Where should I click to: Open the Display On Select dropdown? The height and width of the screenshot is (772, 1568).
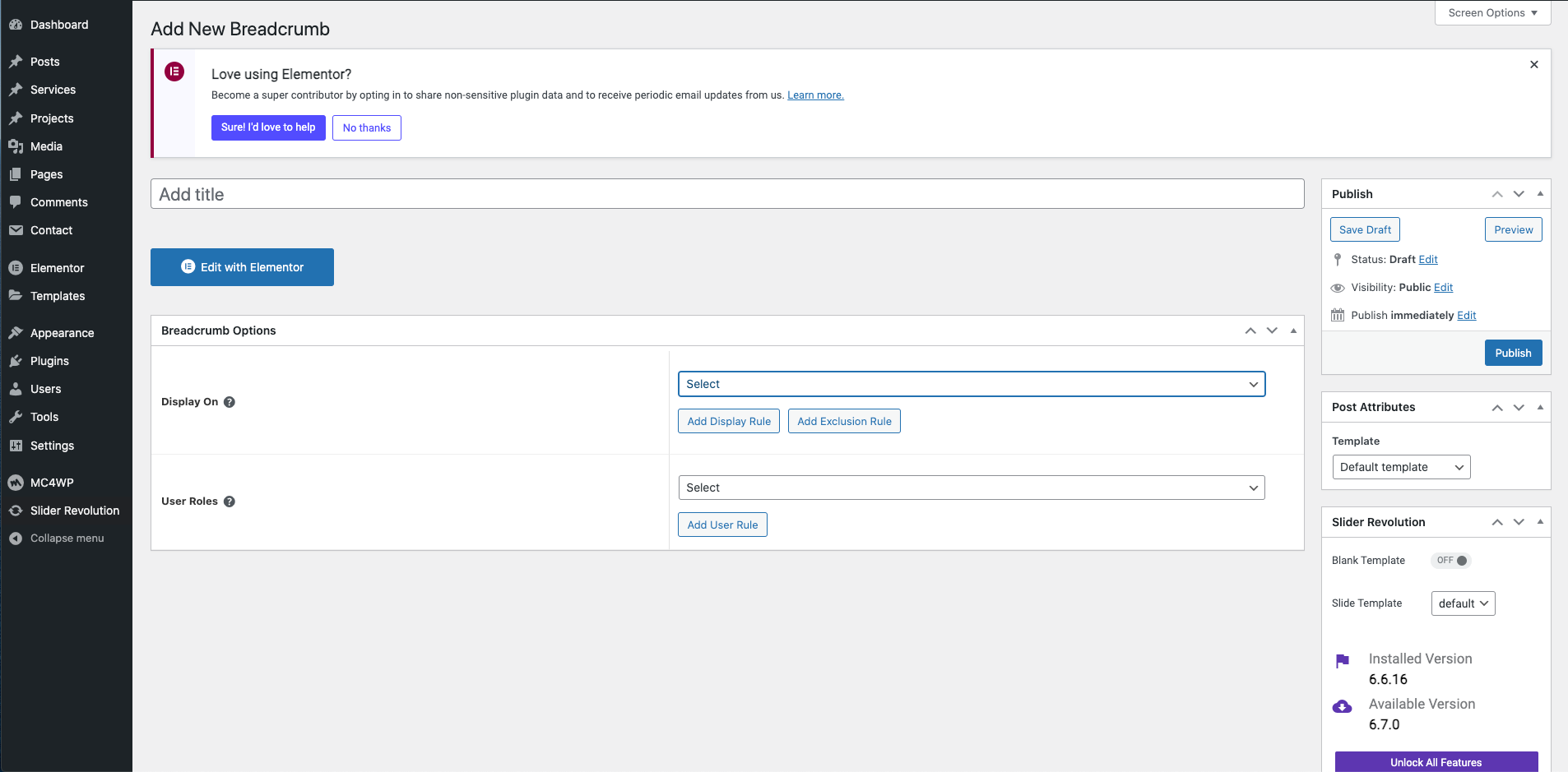971,384
